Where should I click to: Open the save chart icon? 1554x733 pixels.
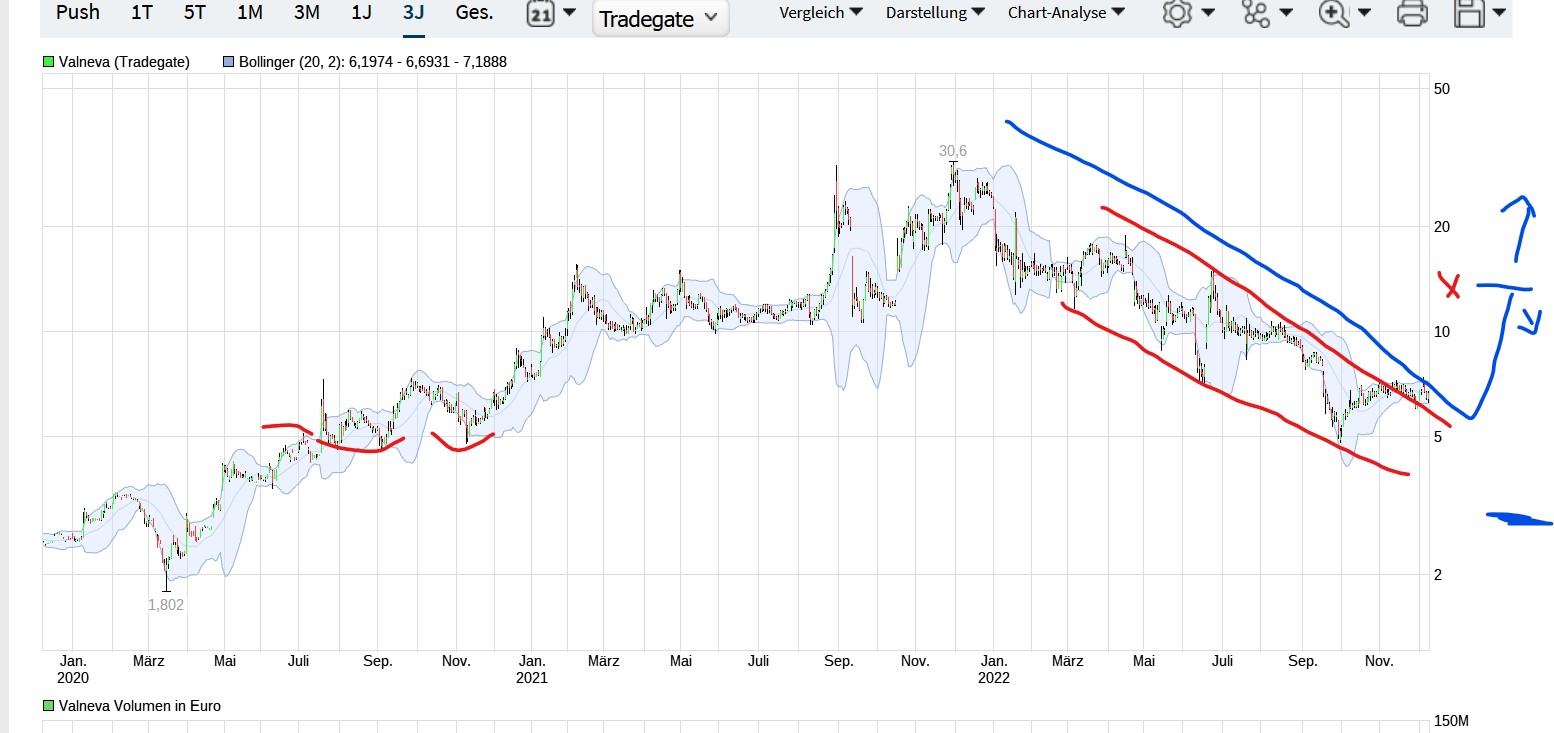(1470, 14)
